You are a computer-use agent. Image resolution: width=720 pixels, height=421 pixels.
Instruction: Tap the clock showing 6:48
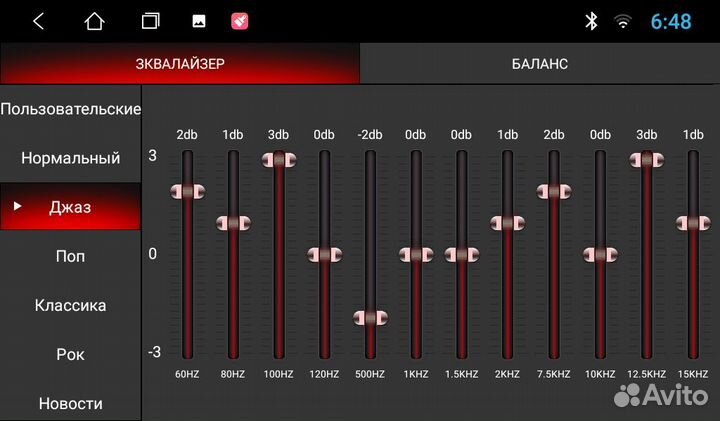click(671, 21)
